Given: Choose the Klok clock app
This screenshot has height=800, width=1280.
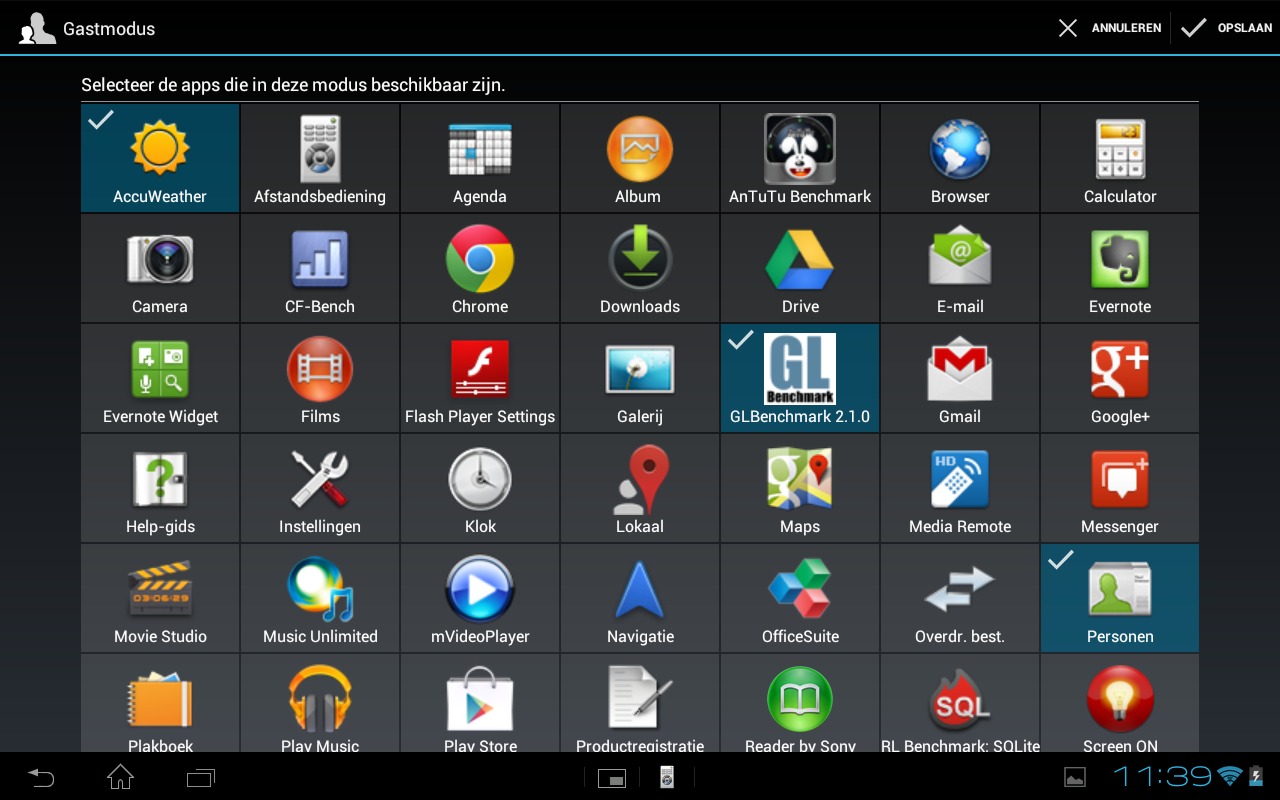Looking at the screenshot, I should point(480,488).
